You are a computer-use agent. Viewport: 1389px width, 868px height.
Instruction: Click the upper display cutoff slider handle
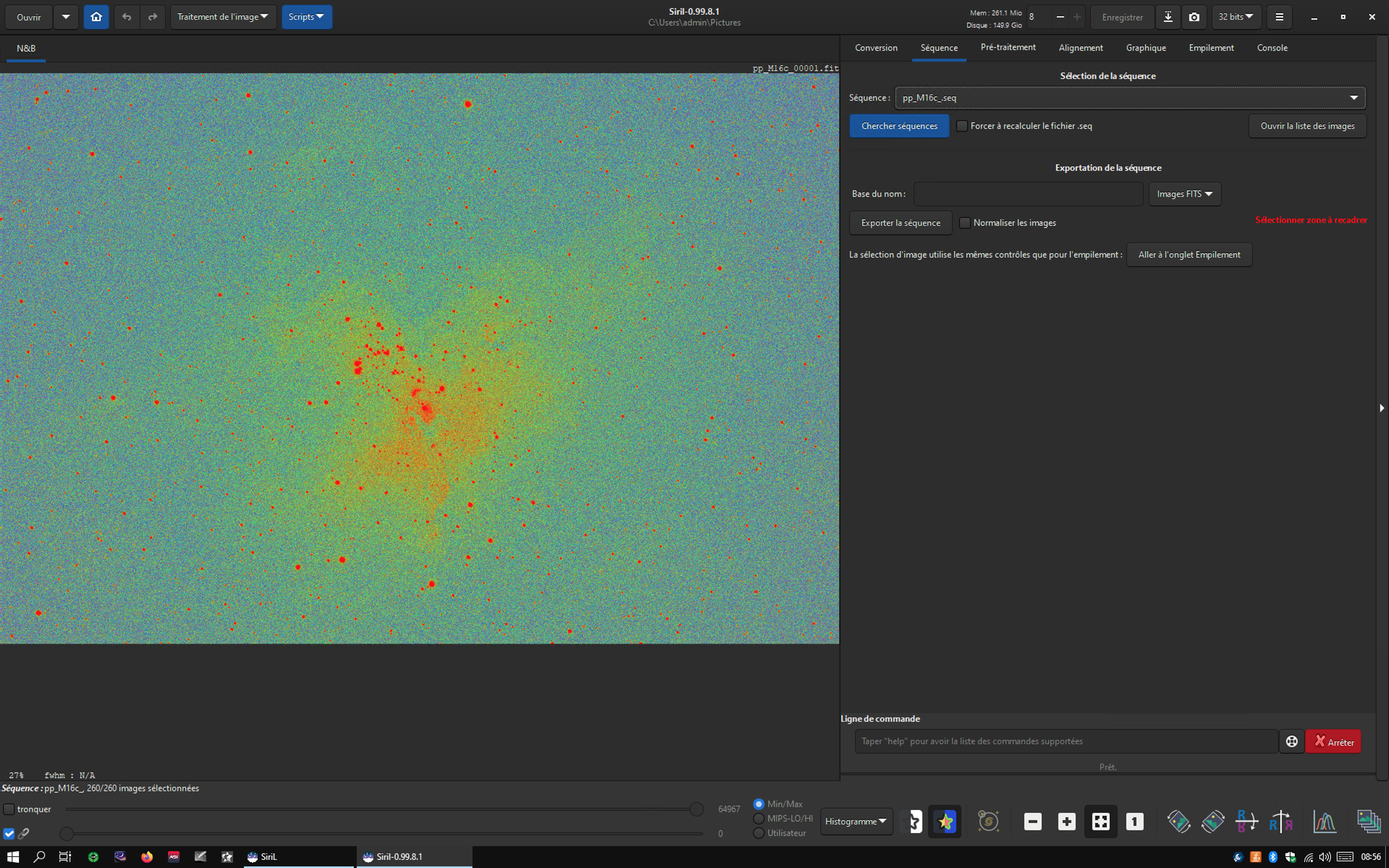tap(696, 809)
